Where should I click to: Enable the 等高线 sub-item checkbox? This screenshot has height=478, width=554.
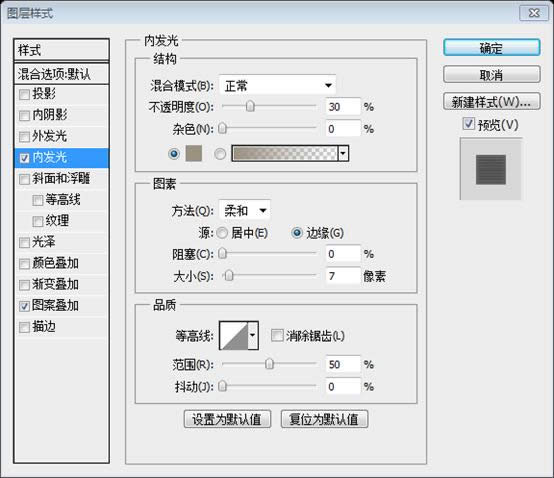tap(37, 200)
